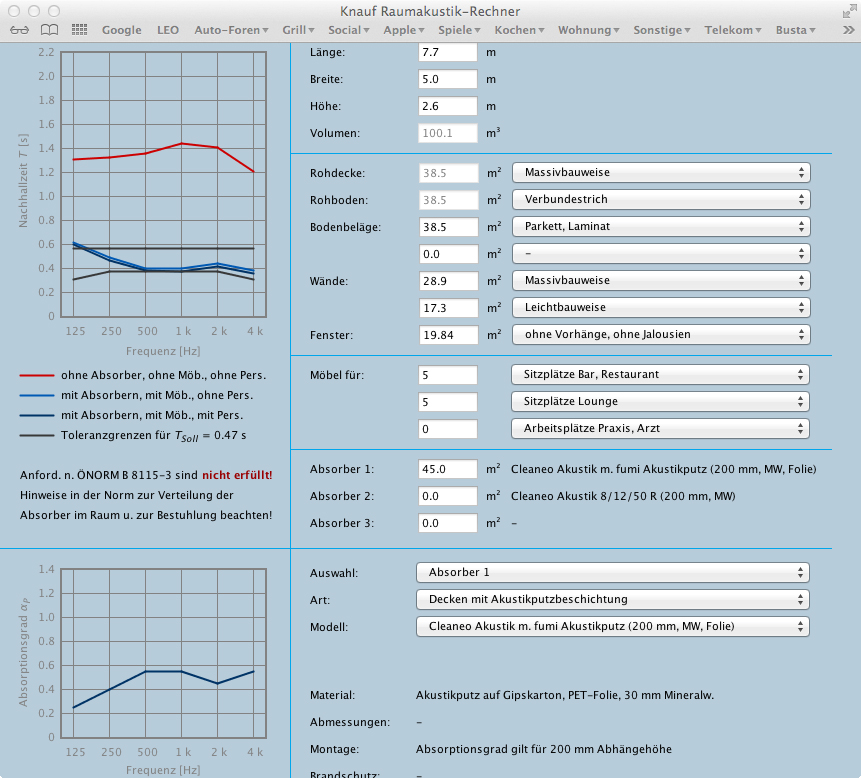This screenshot has width=861, height=778.
Task: Open the Kochen bookmarks menu
Action: coord(519,30)
